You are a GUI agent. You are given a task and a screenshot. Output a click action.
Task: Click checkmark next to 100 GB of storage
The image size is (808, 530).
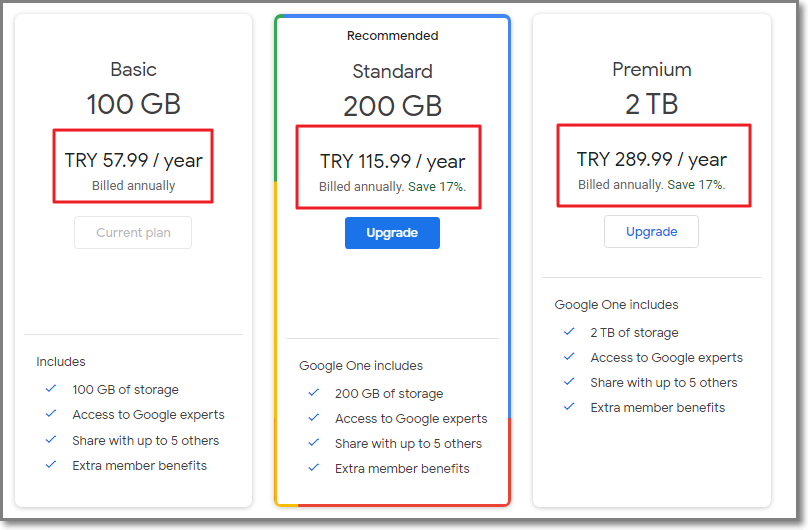point(50,389)
